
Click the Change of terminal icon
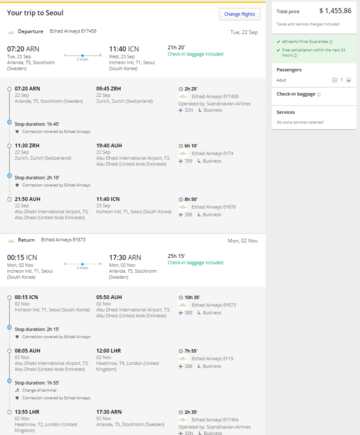[17, 390]
